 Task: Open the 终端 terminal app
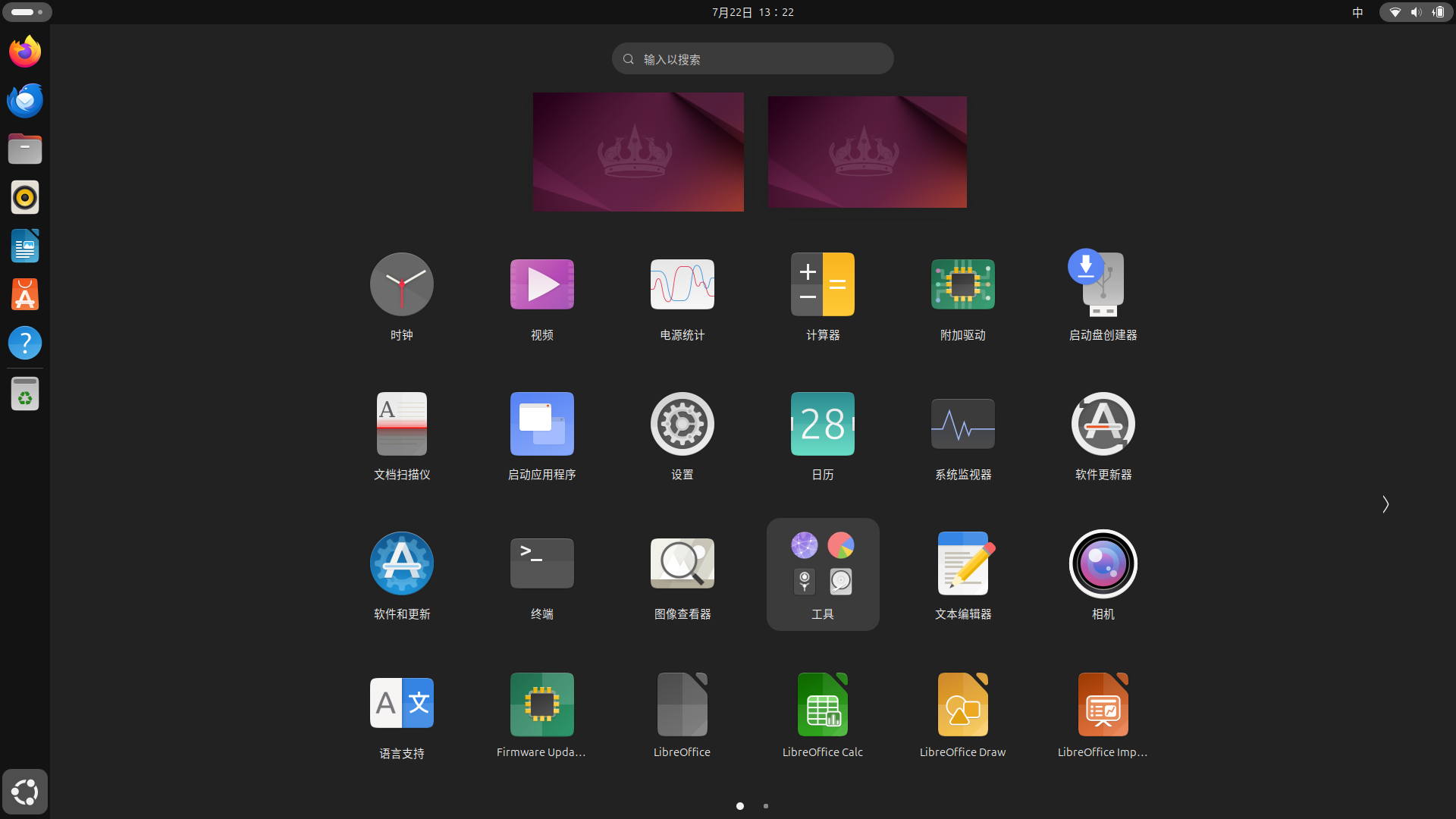[541, 564]
